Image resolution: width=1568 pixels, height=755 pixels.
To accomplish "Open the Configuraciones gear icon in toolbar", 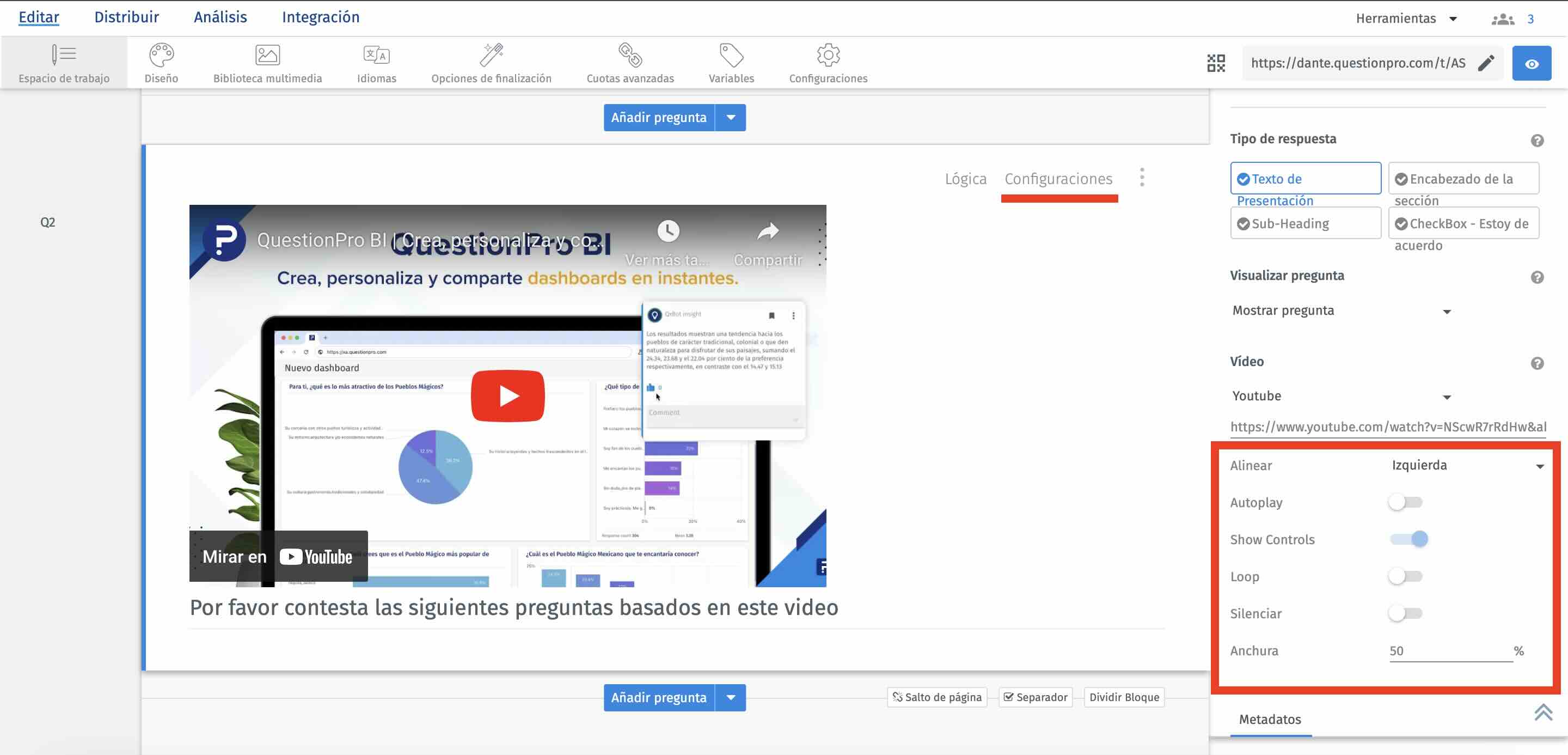I will tap(828, 56).
